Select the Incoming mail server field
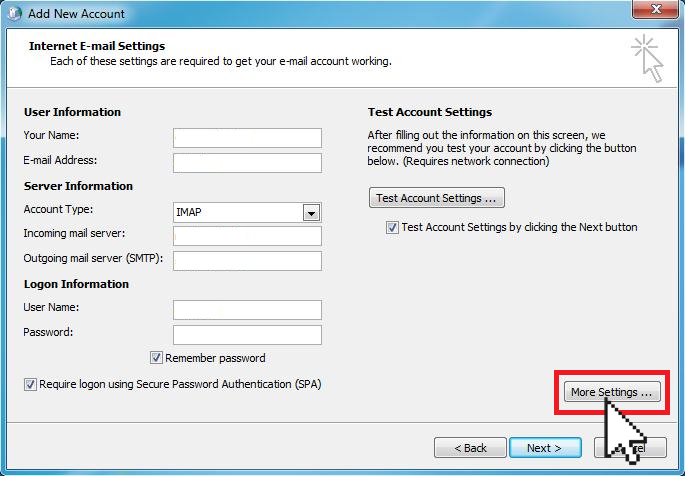Viewport: 692px width, 492px height. tap(247, 236)
